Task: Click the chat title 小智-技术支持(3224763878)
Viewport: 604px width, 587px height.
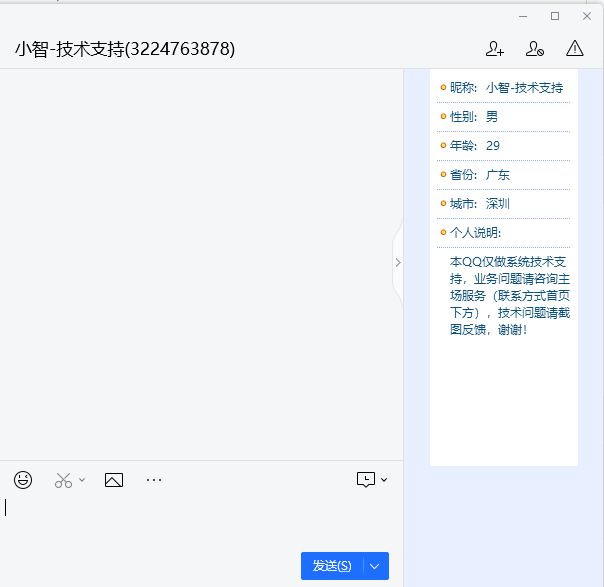Action: tap(125, 49)
